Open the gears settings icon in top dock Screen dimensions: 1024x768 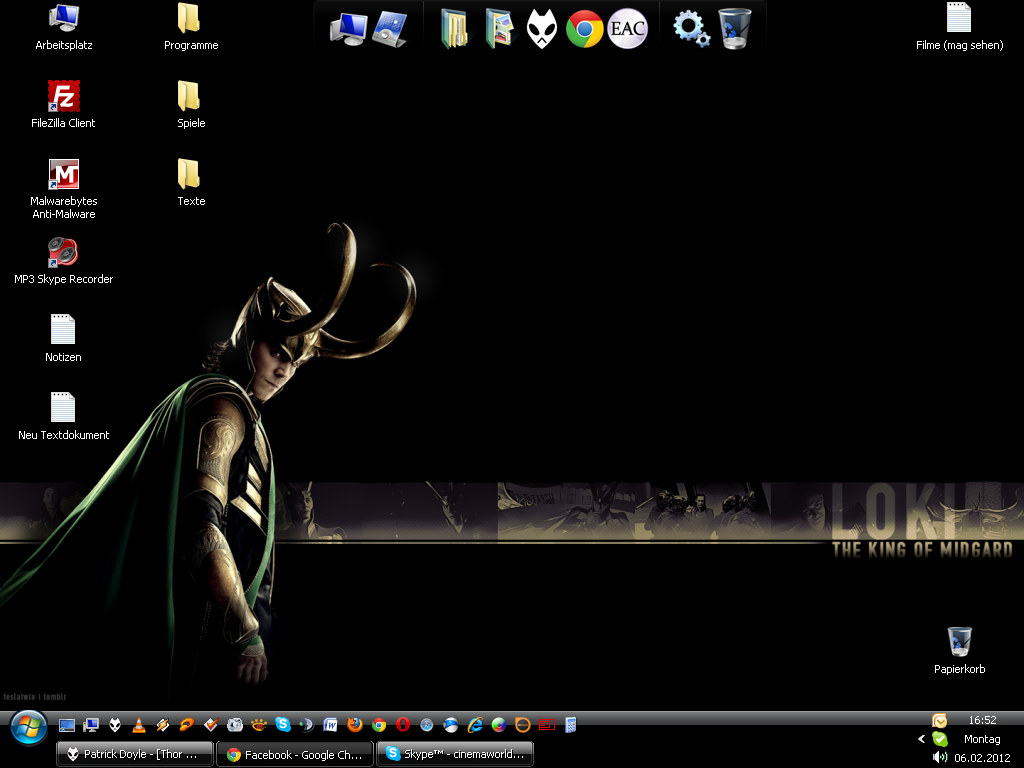692,29
